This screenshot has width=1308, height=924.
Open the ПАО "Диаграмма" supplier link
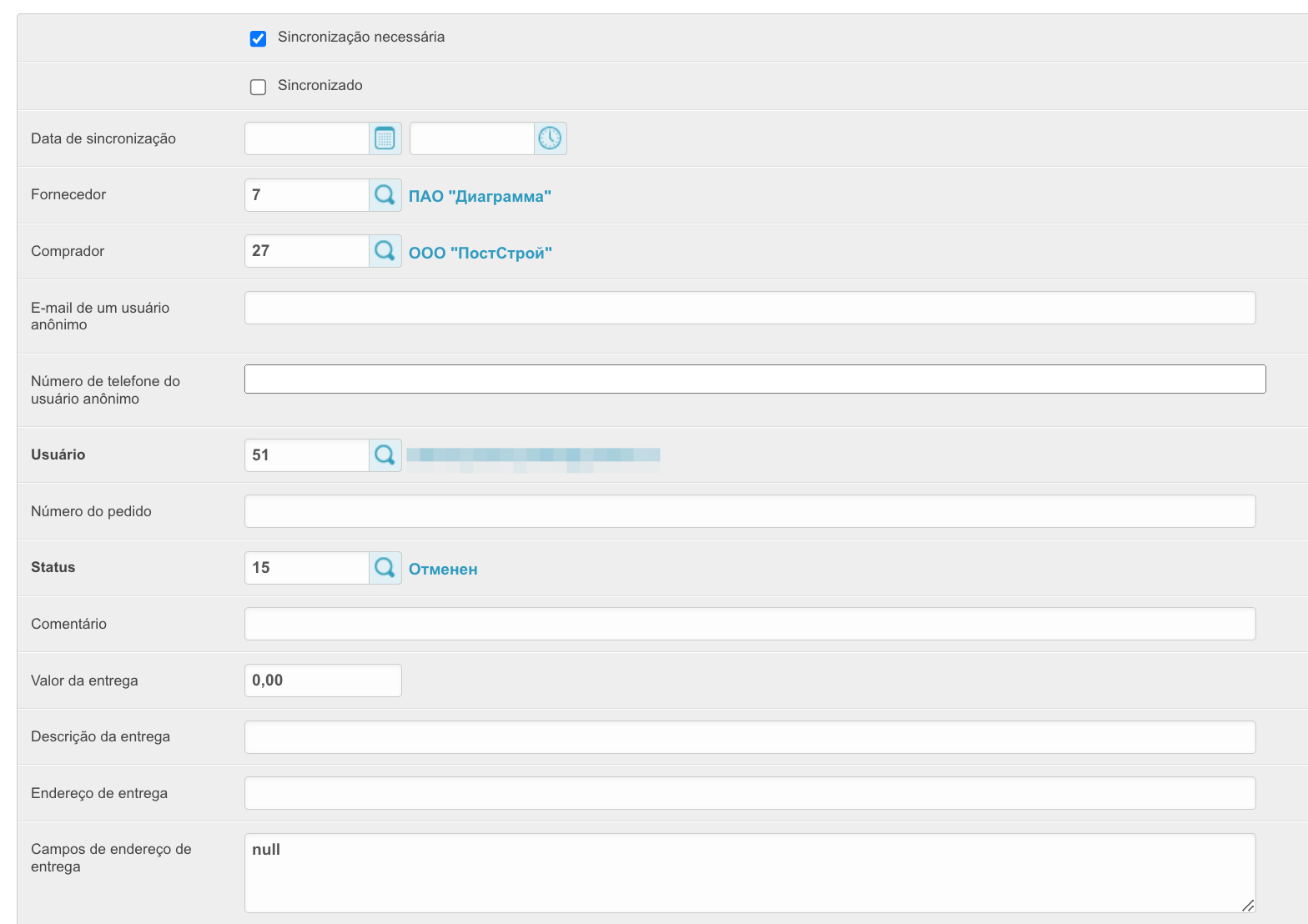tap(480, 197)
